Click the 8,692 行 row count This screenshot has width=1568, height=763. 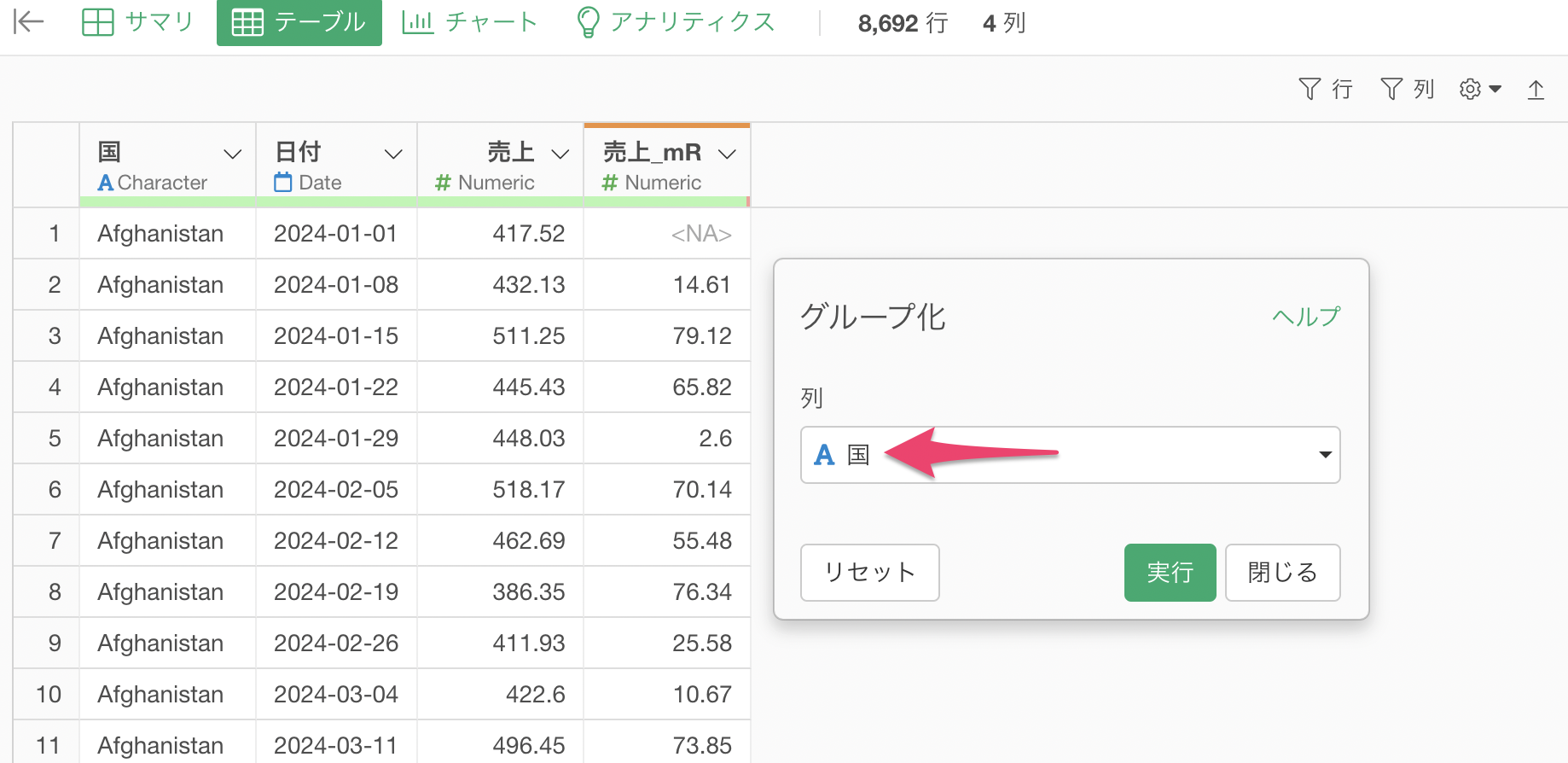tap(903, 23)
